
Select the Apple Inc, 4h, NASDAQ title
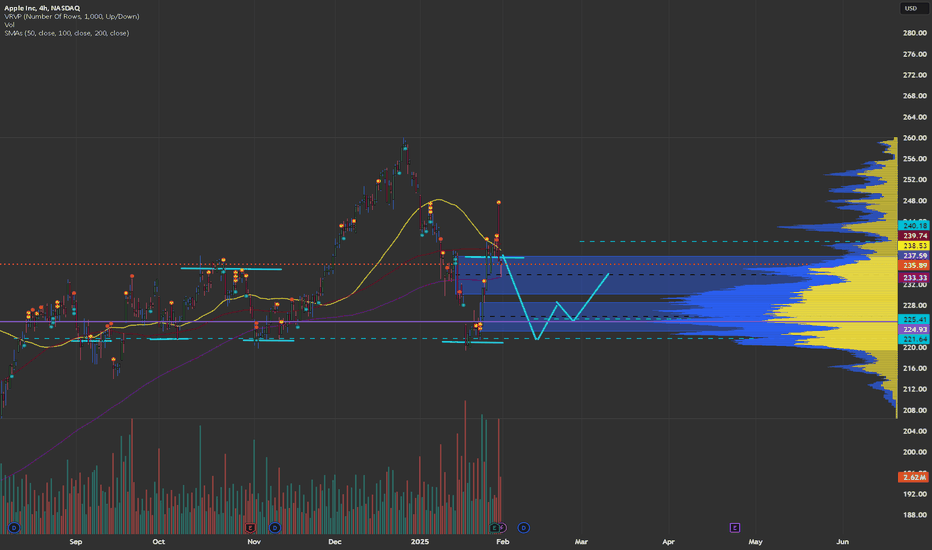pos(42,8)
